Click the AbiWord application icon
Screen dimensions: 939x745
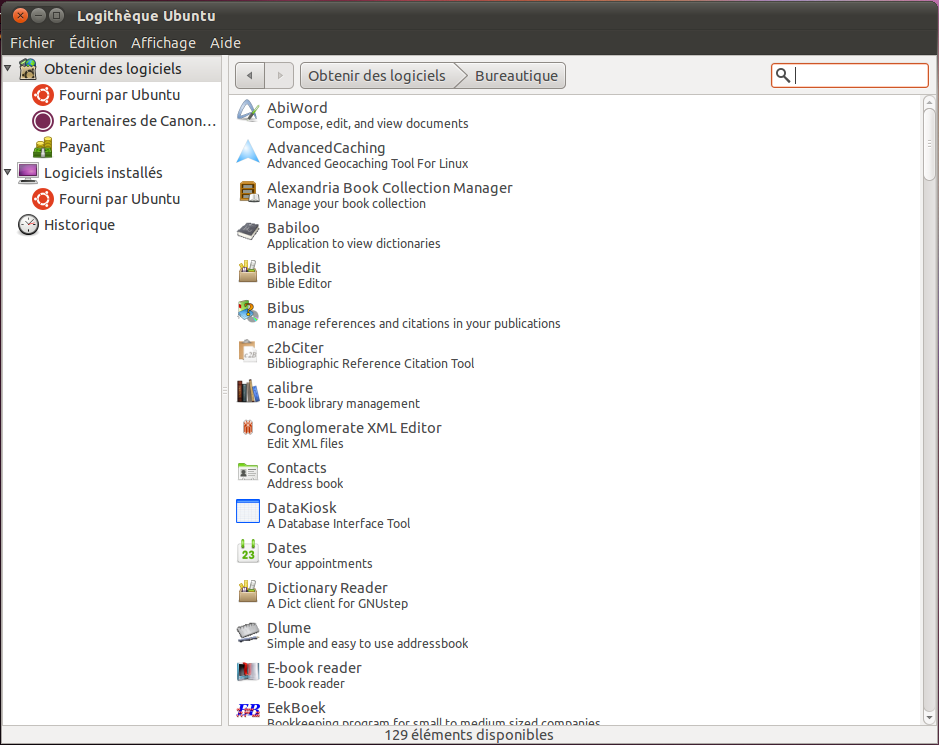pyautogui.click(x=248, y=111)
